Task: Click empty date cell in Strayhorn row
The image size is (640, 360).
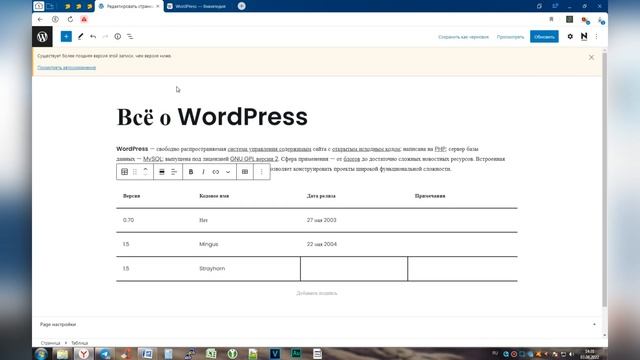Action: (x=354, y=269)
